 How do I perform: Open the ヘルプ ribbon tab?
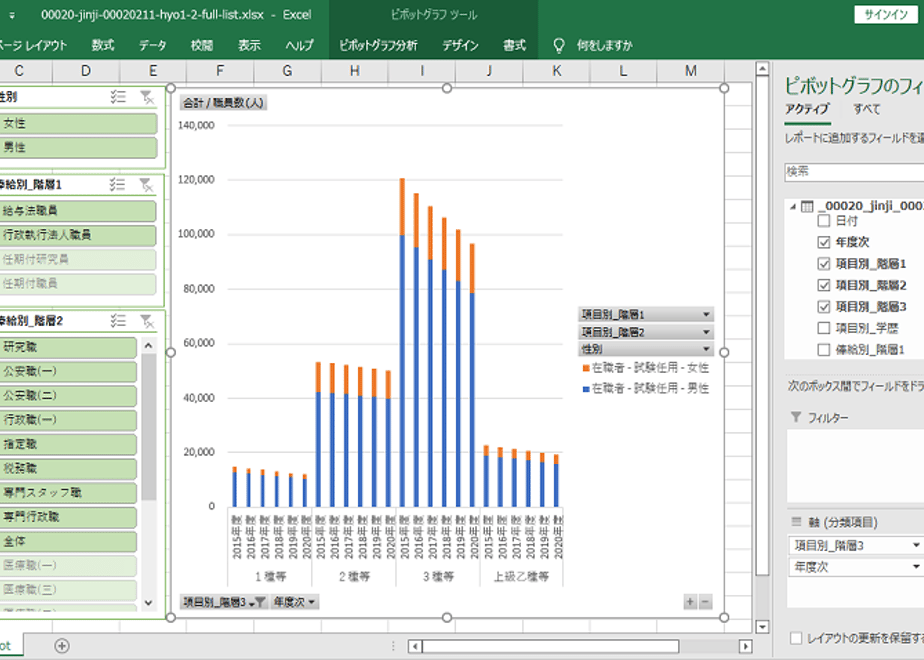(299, 45)
